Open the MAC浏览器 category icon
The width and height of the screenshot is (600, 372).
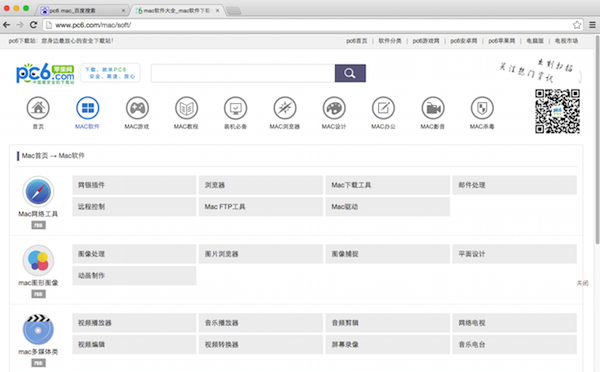pyautogui.click(x=285, y=108)
